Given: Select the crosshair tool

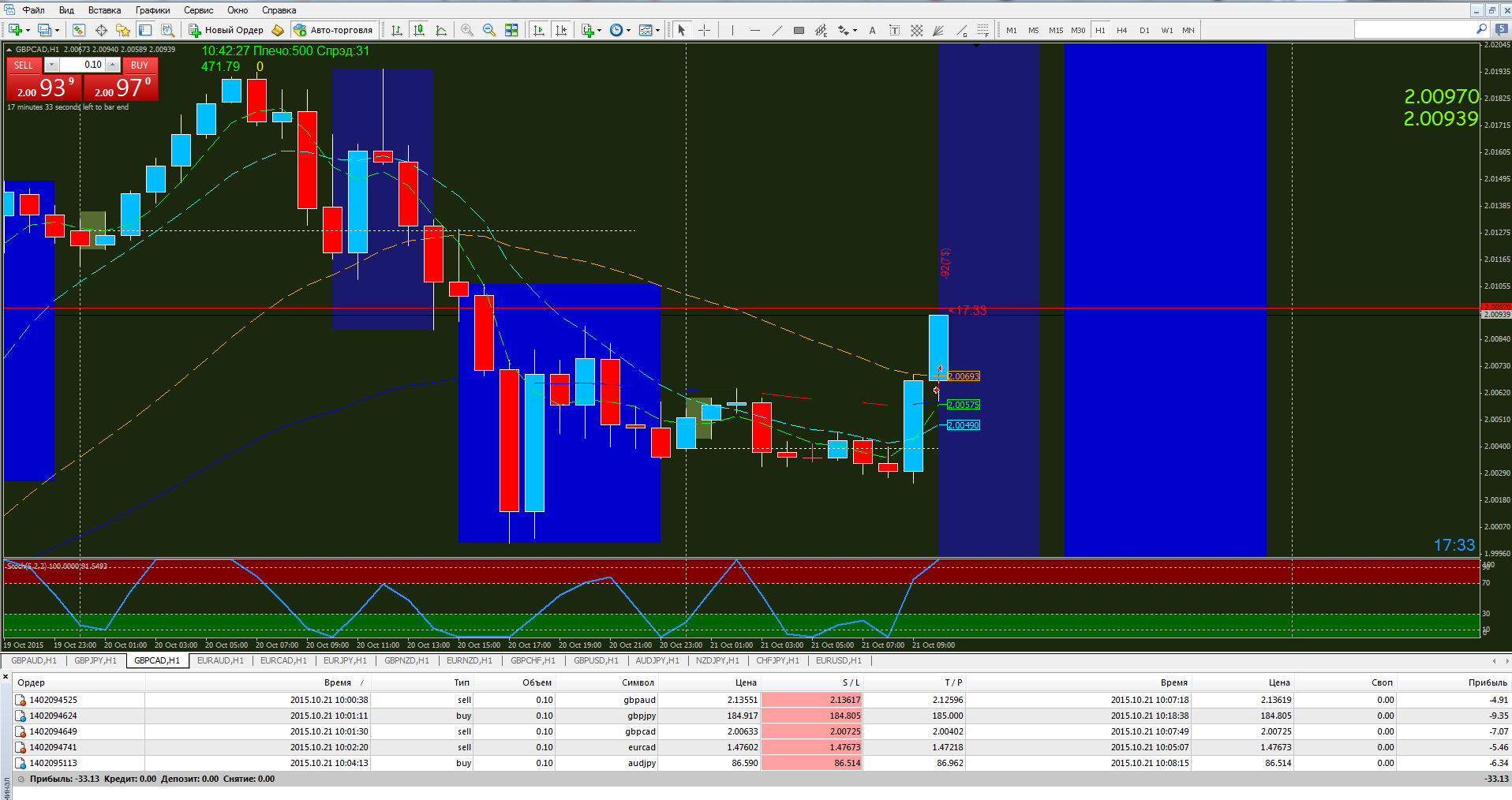Looking at the screenshot, I should pyautogui.click(x=704, y=30).
